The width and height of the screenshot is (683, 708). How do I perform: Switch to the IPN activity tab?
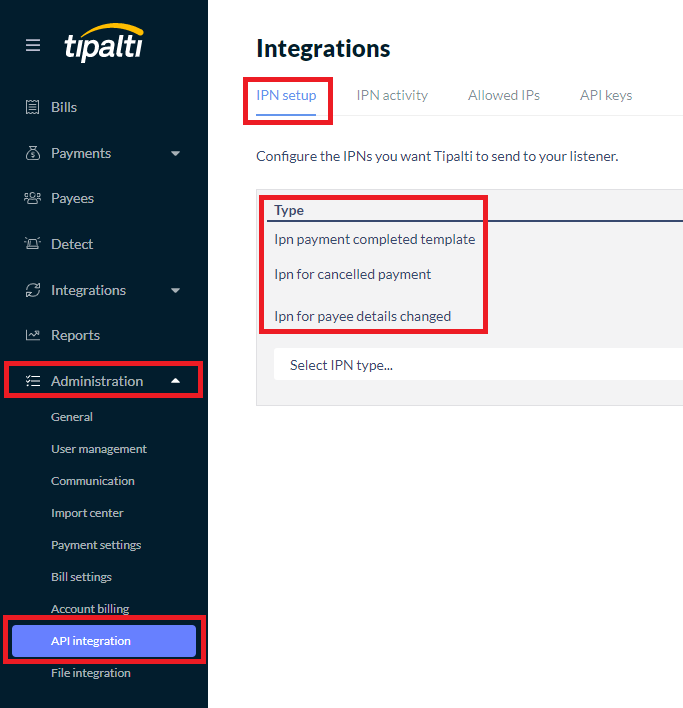392,95
